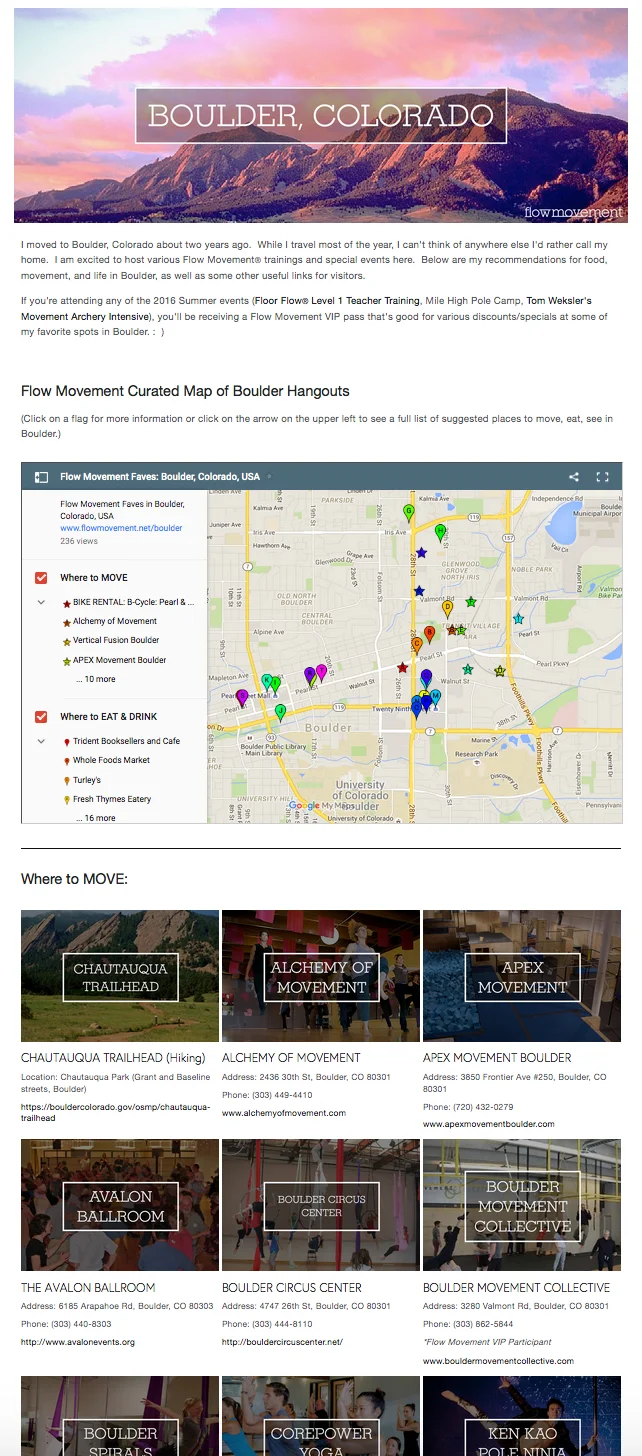Click the star icon beside Alchemy of Movement
642x1456 pixels.
point(67,622)
